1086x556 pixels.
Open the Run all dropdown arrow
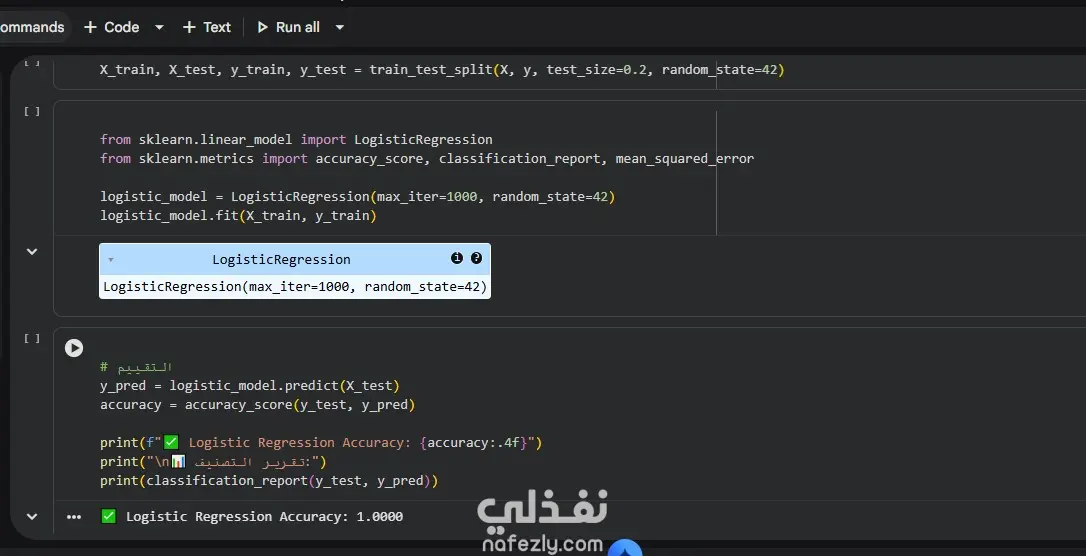click(x=339, y=28)
